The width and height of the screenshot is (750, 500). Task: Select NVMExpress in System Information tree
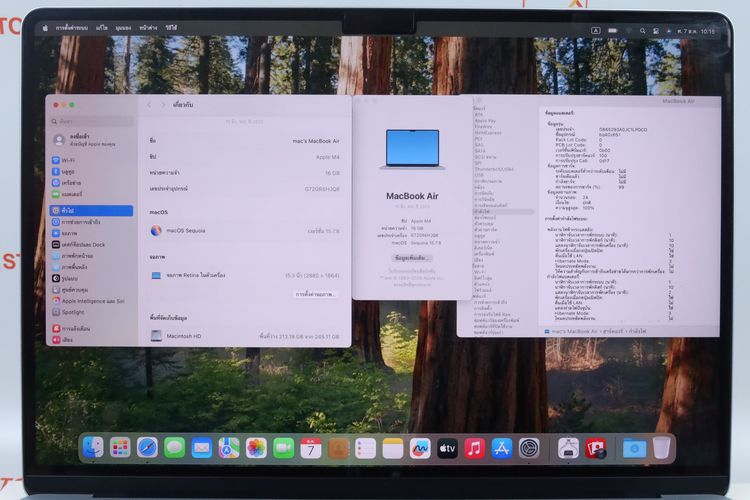(x=488, y=133)
